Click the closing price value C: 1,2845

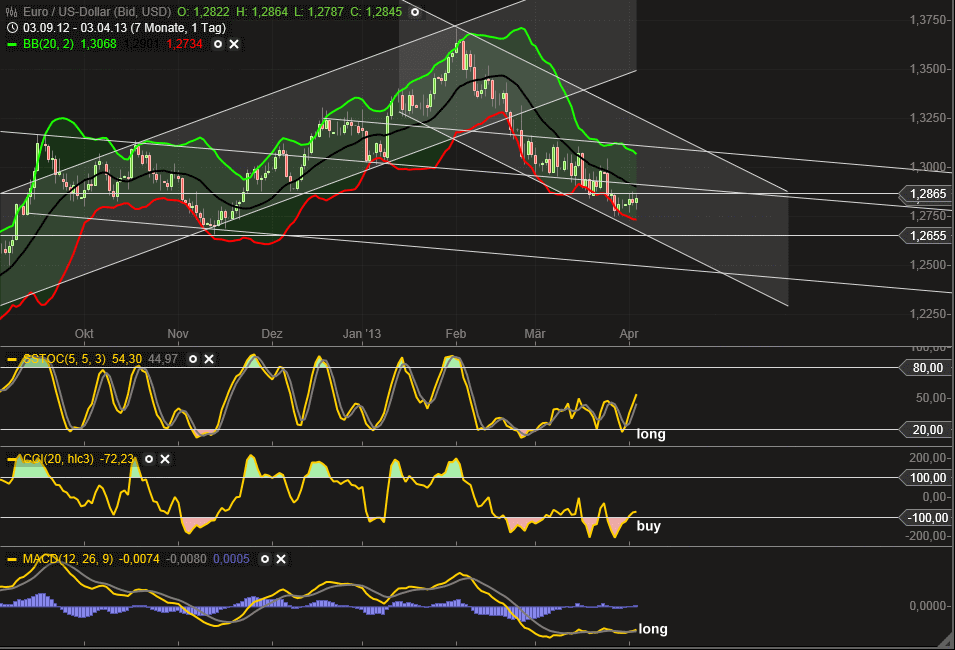(376, 12)
